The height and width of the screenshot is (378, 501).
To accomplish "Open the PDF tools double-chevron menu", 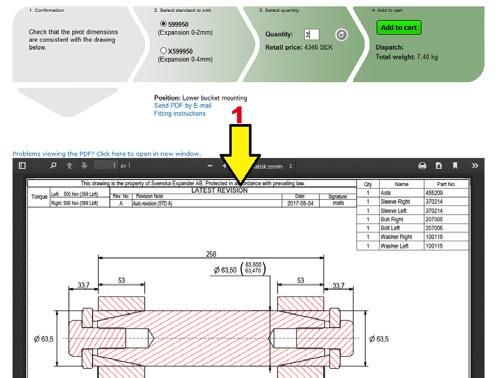I will (475, 166).
